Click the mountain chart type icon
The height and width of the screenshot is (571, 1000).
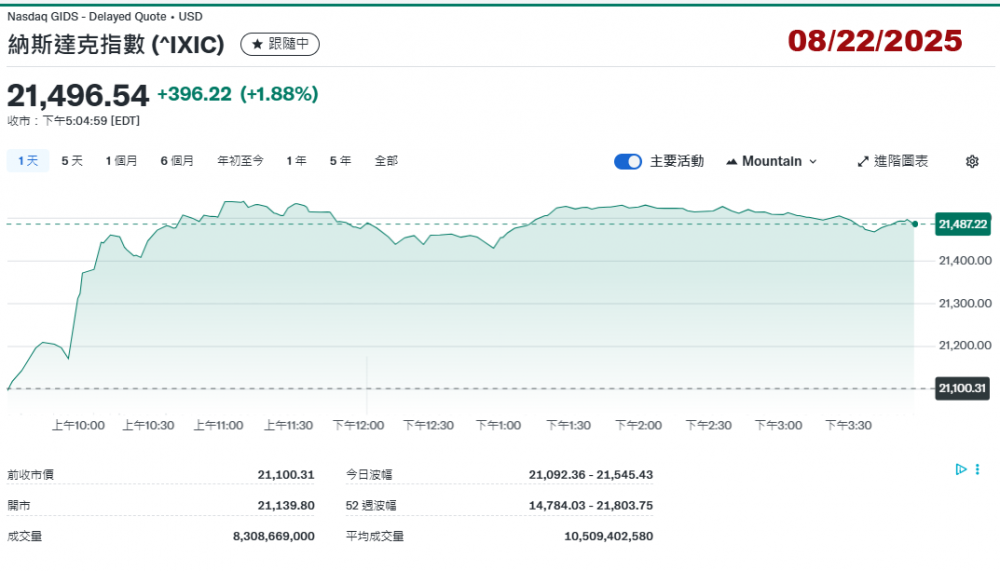click(731, 161)
